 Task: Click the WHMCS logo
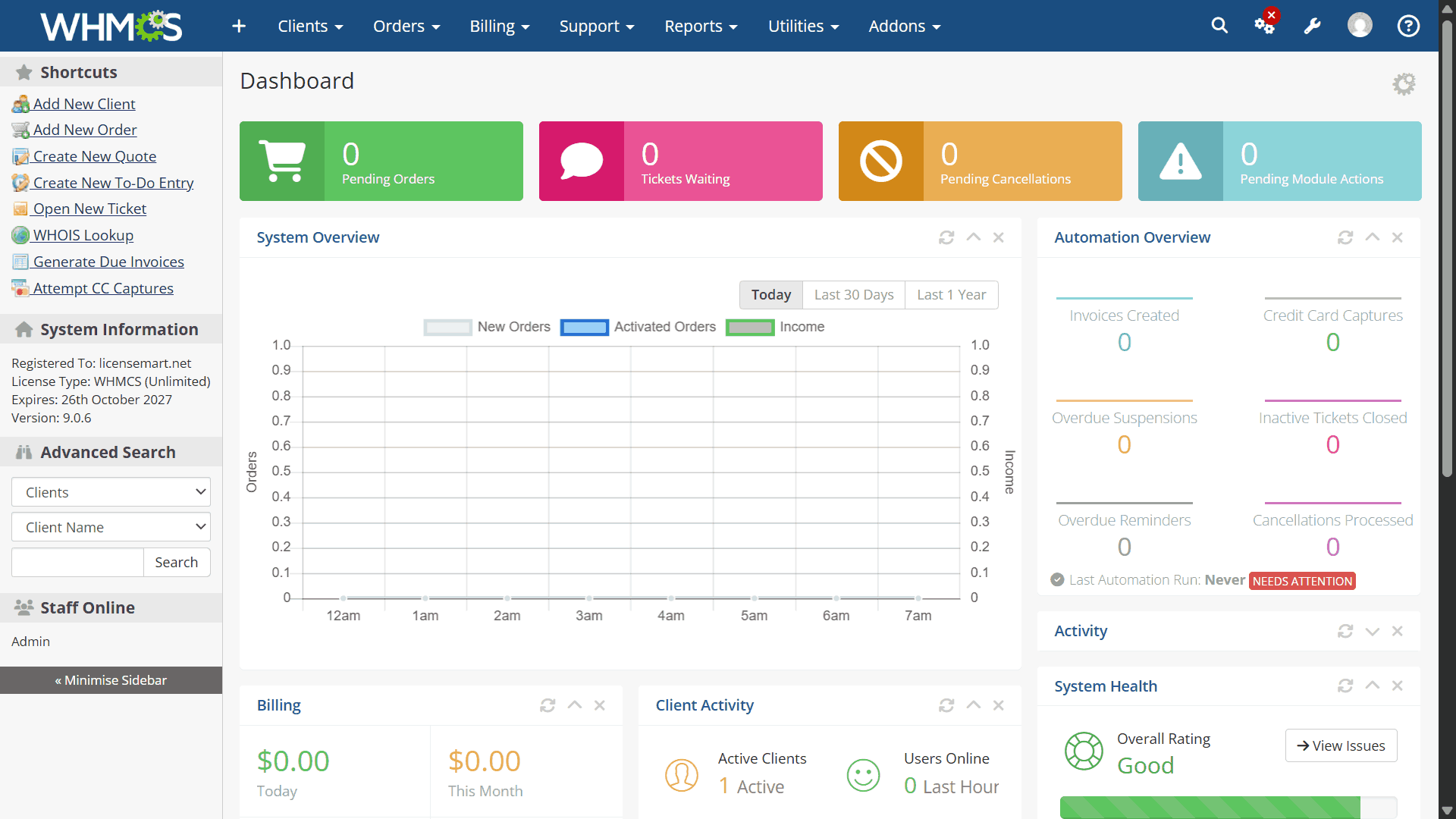point(111,27)
